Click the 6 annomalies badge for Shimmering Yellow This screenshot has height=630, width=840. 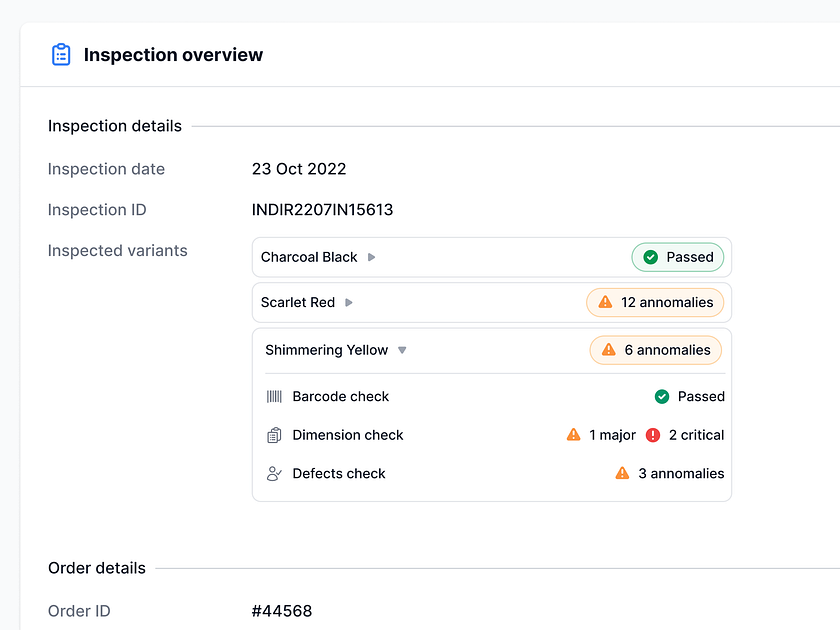657,350
